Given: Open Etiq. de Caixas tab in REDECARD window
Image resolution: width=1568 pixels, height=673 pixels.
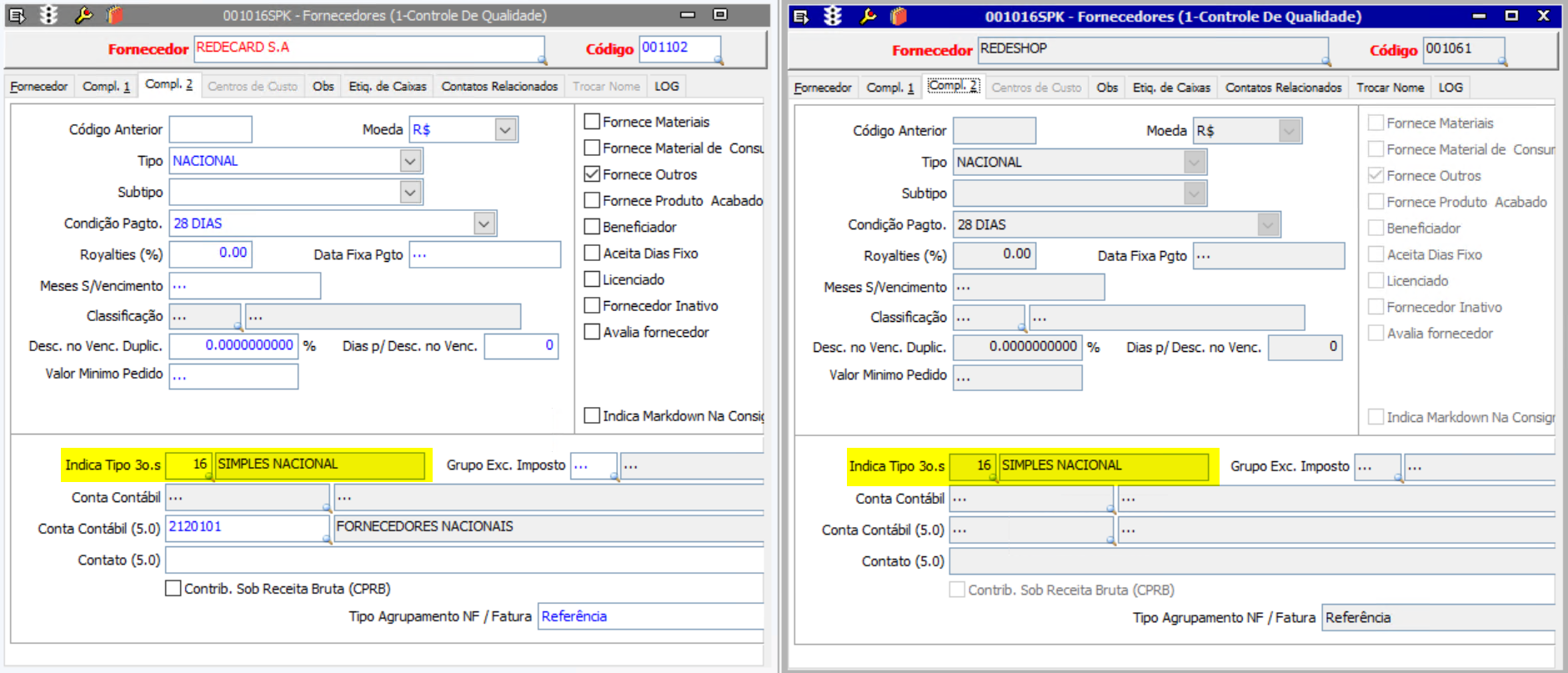Looking at the screenshot, I should tap(388, 87).
